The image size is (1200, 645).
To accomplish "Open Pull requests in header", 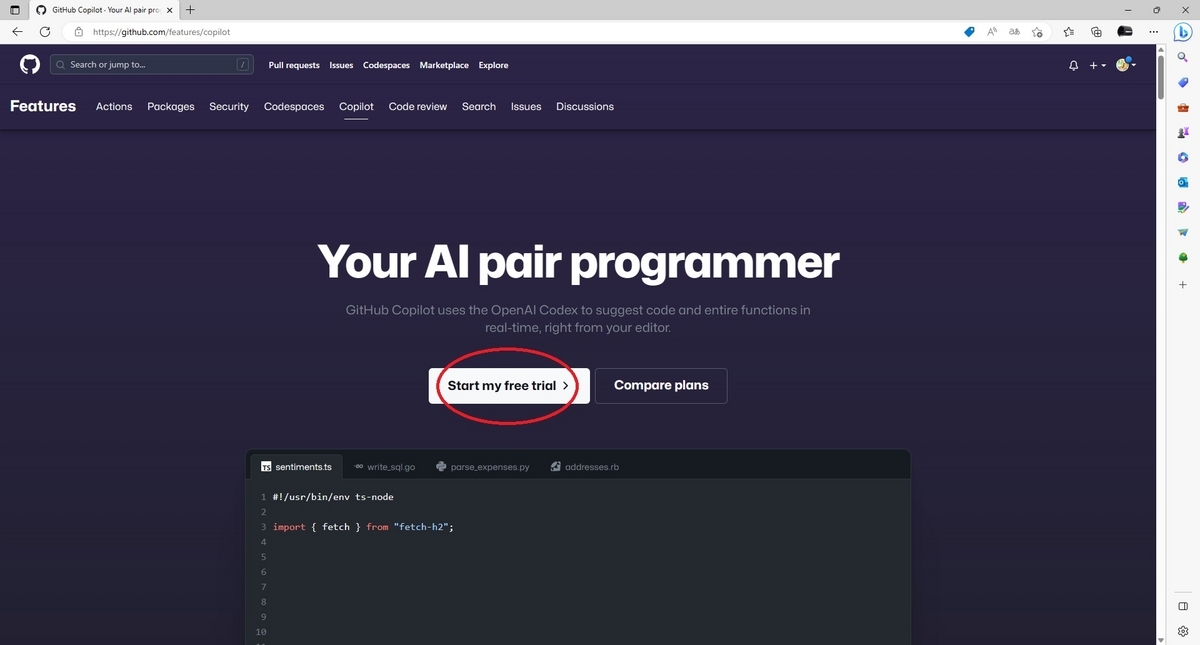I will (x=294, y=65).
